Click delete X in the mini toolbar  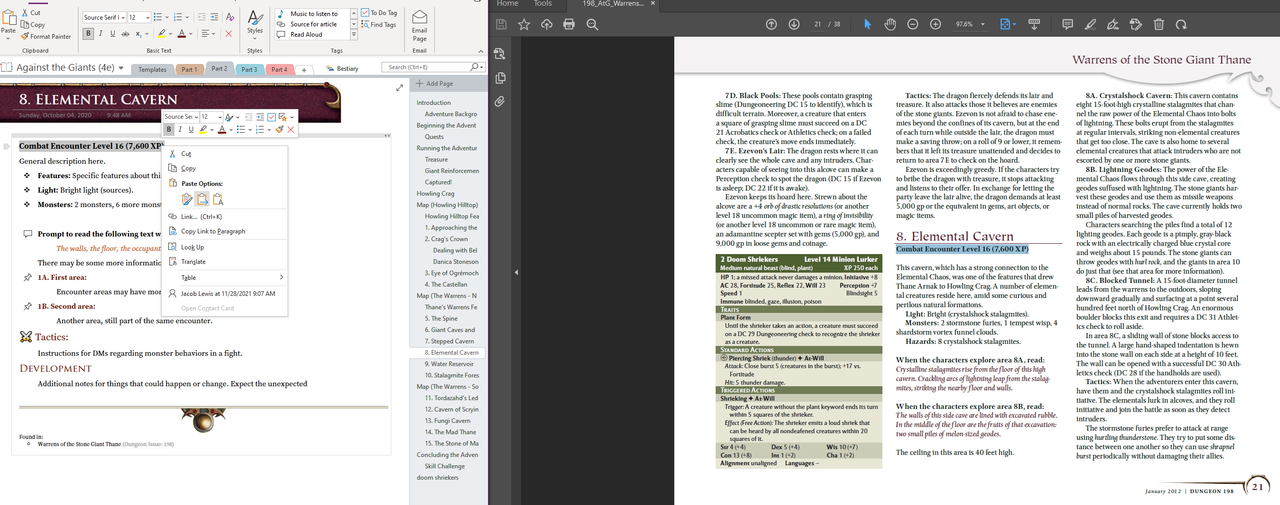290,129
